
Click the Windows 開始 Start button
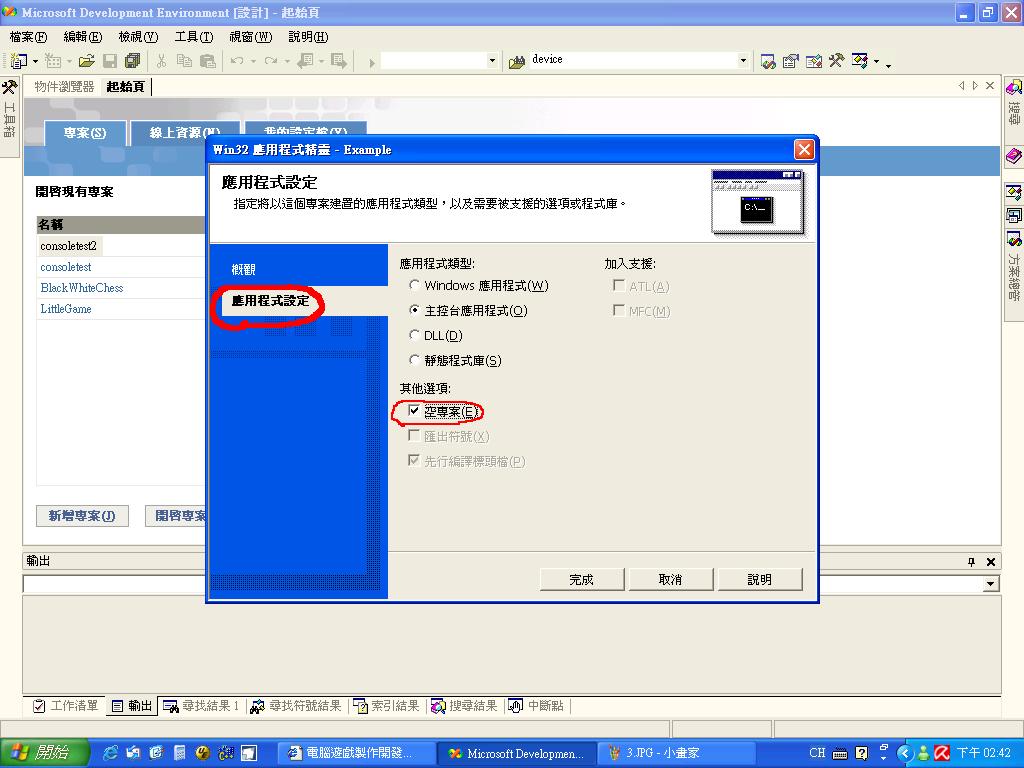[x=42, y=753]
